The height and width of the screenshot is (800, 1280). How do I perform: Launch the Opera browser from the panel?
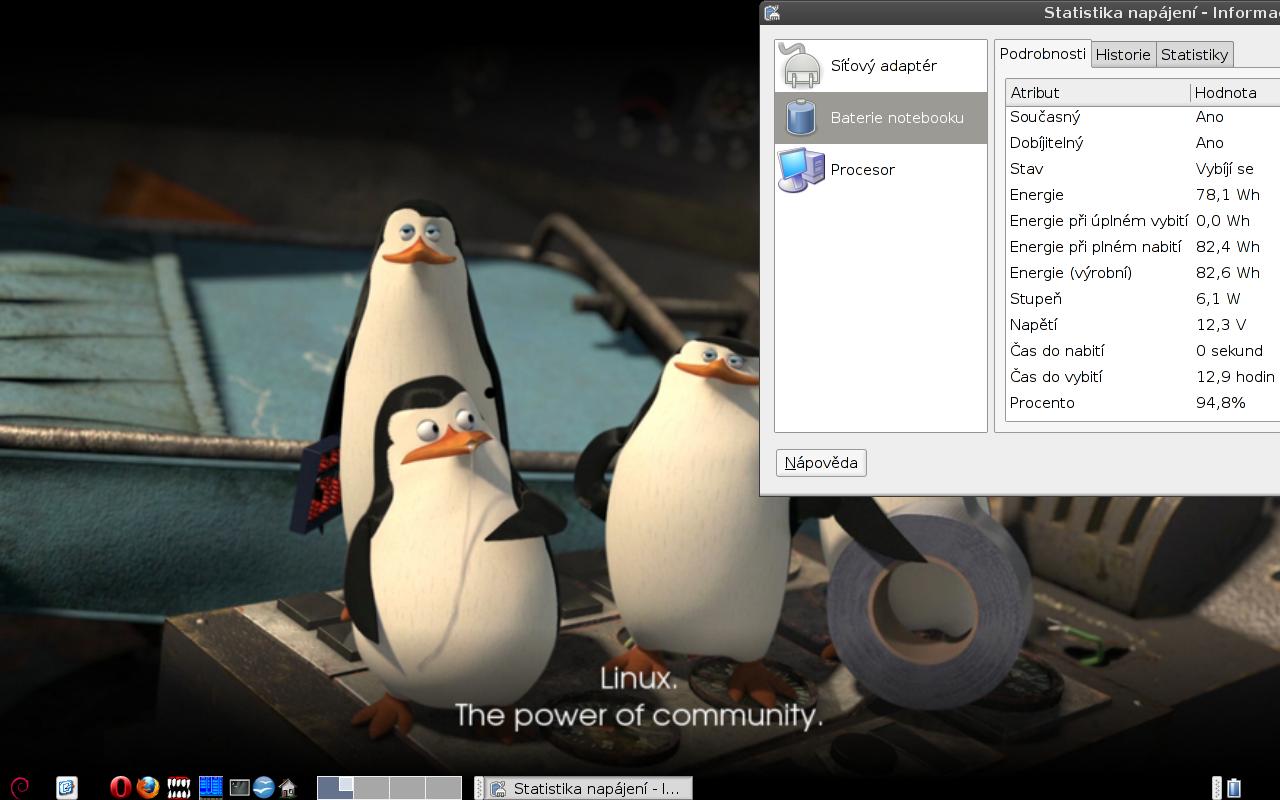[120, 787]
